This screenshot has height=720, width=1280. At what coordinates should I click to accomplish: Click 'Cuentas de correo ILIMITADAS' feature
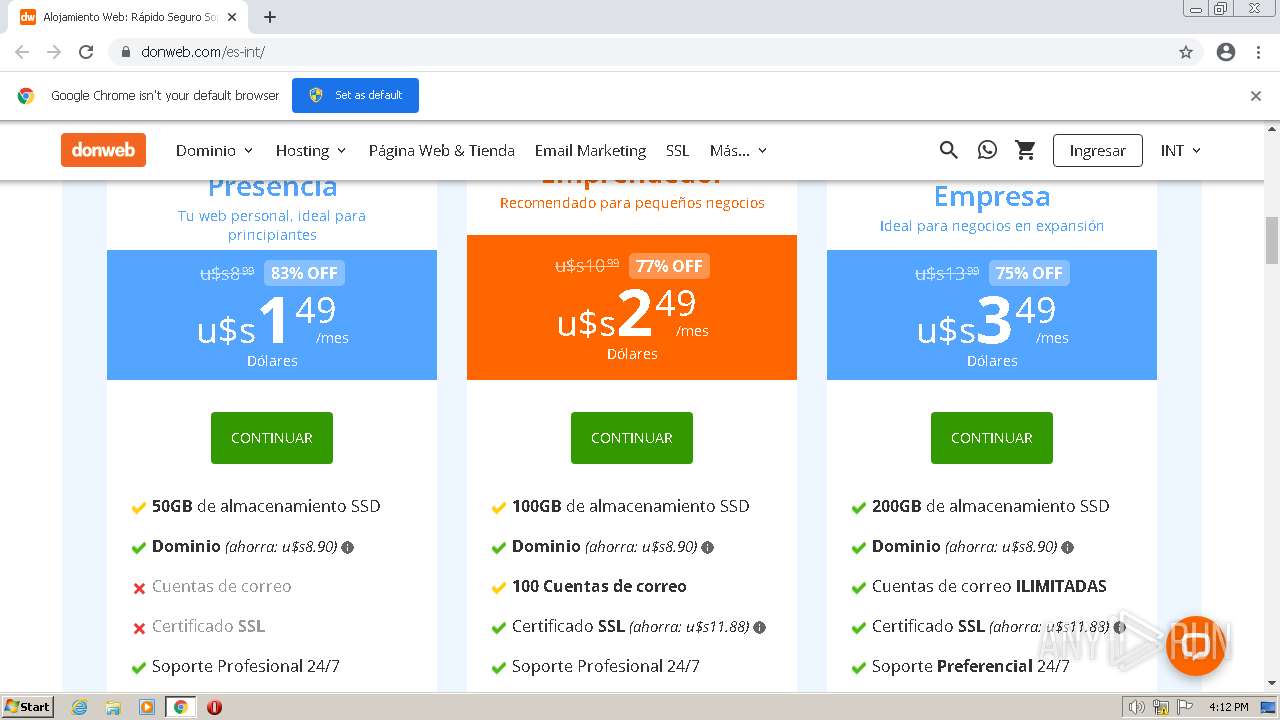coord(989,586)
